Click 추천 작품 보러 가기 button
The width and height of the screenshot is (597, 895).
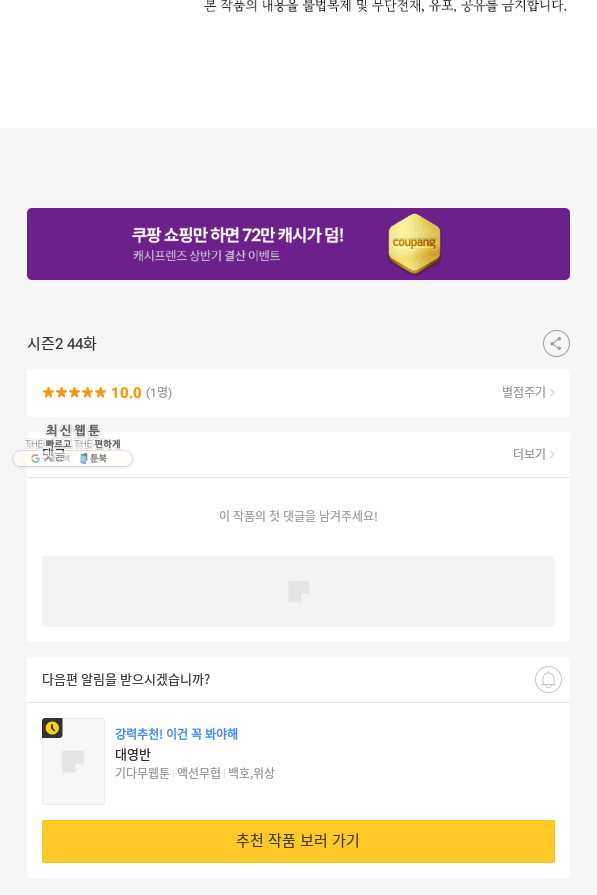click(298, 841)
